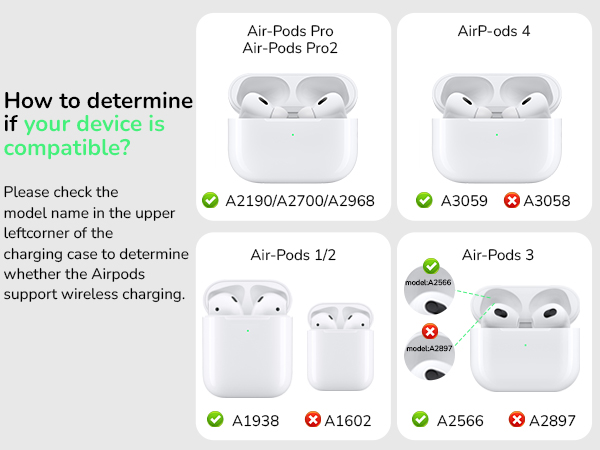The image size is (600, 450).
Task: Click the green checkmark beside the bottom A2566 label
Action: pyautogui.click(x=420, y=420)
